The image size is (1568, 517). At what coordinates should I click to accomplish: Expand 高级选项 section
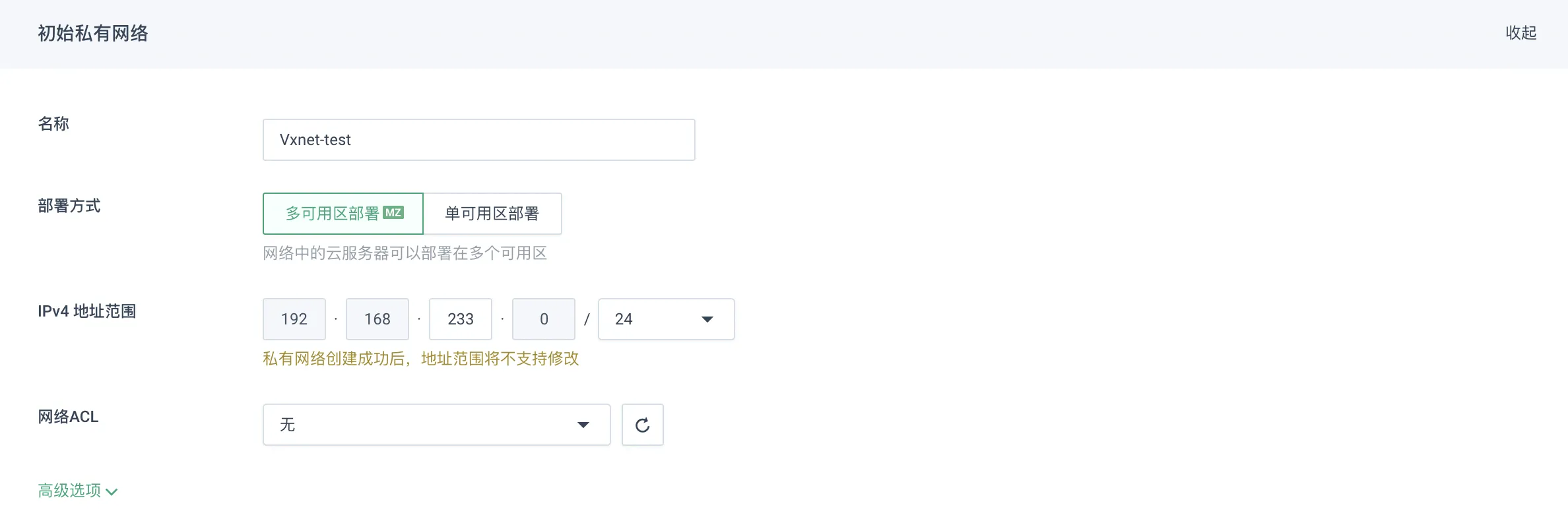pos(78,491)
